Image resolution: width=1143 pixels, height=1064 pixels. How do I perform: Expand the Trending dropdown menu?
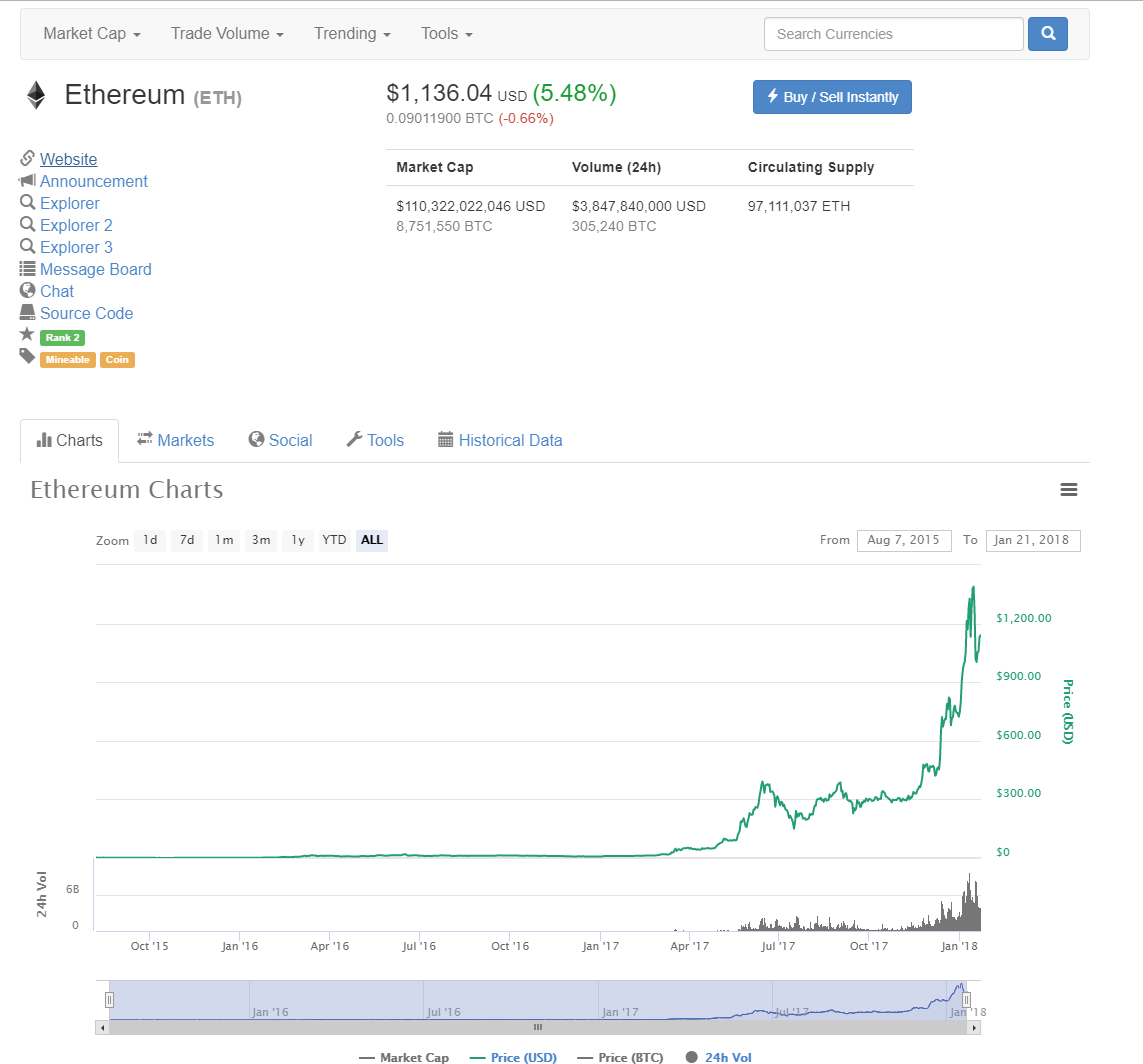(x=352, y=34)
